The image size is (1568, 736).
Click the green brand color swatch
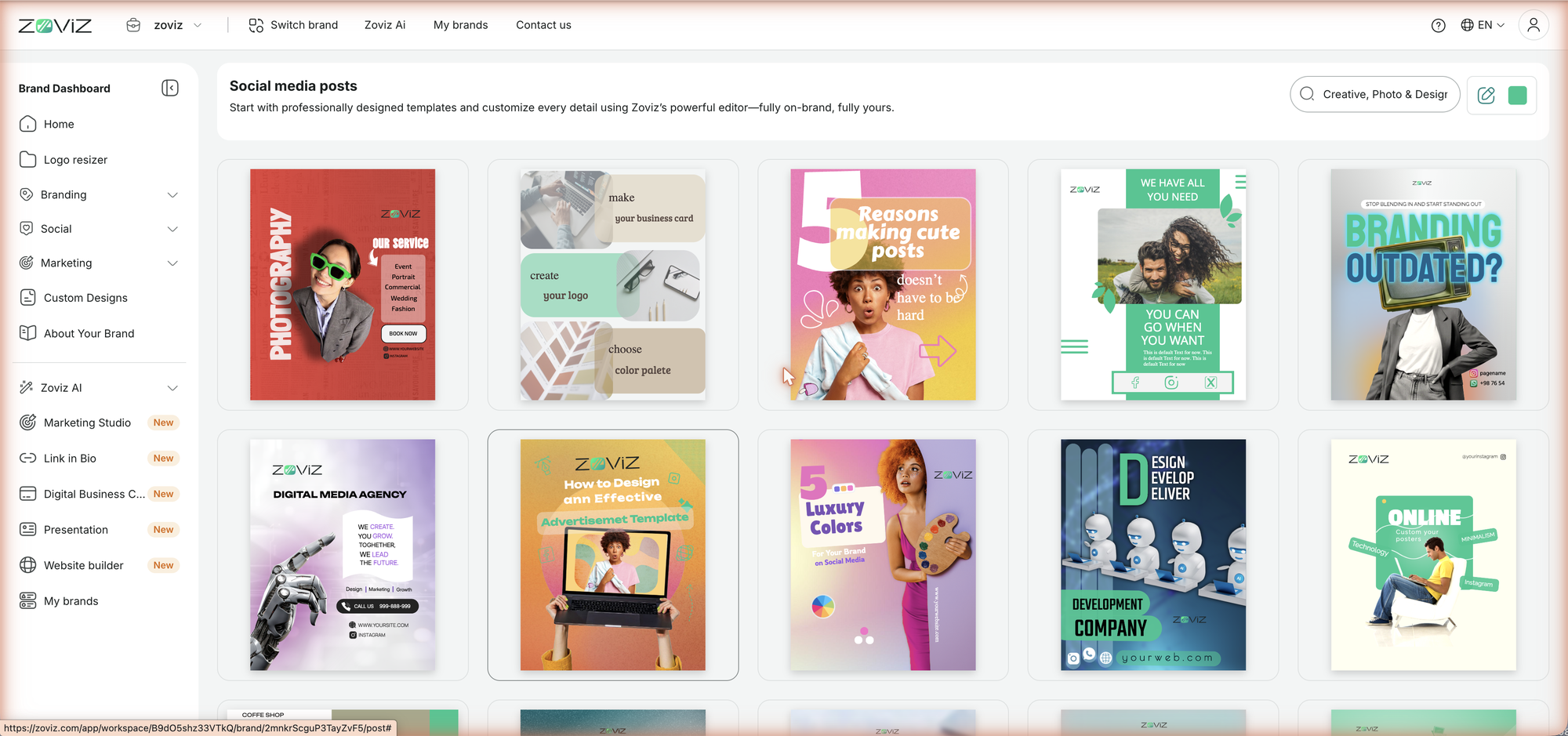(x=1518, y=96)
